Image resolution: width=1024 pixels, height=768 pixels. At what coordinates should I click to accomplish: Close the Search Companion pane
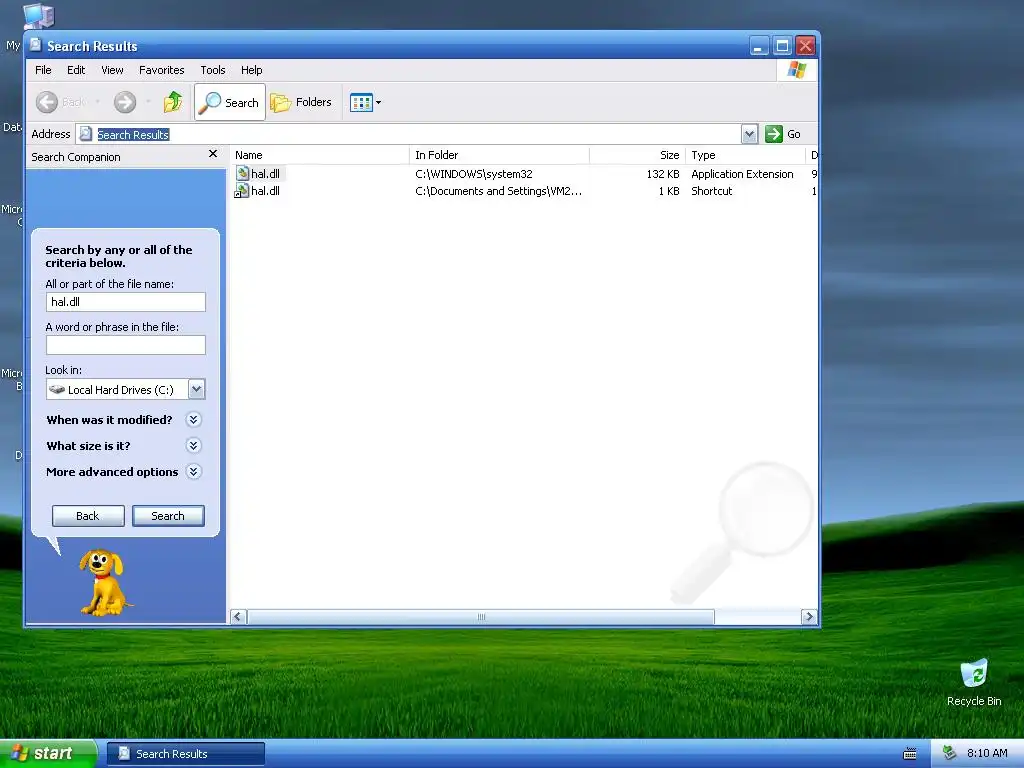pyautogui.click(x=213, y=153)
